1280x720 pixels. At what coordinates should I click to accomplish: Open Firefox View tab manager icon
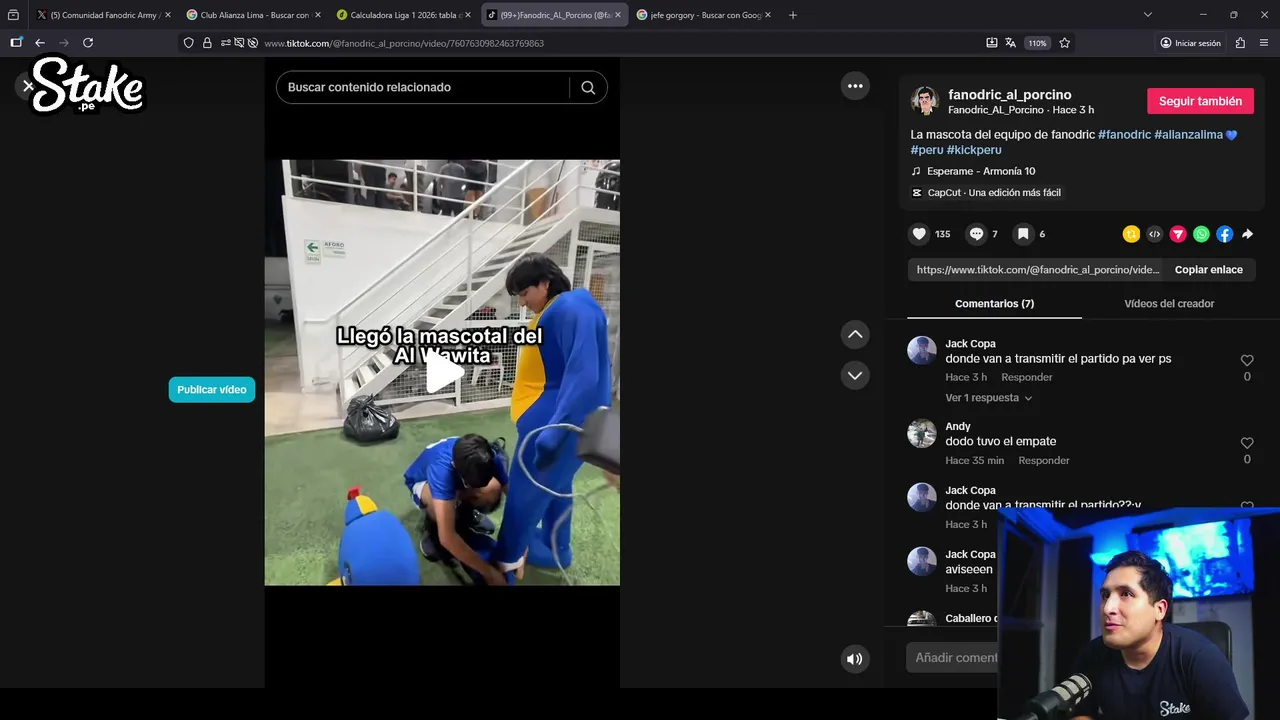point(13,15)
